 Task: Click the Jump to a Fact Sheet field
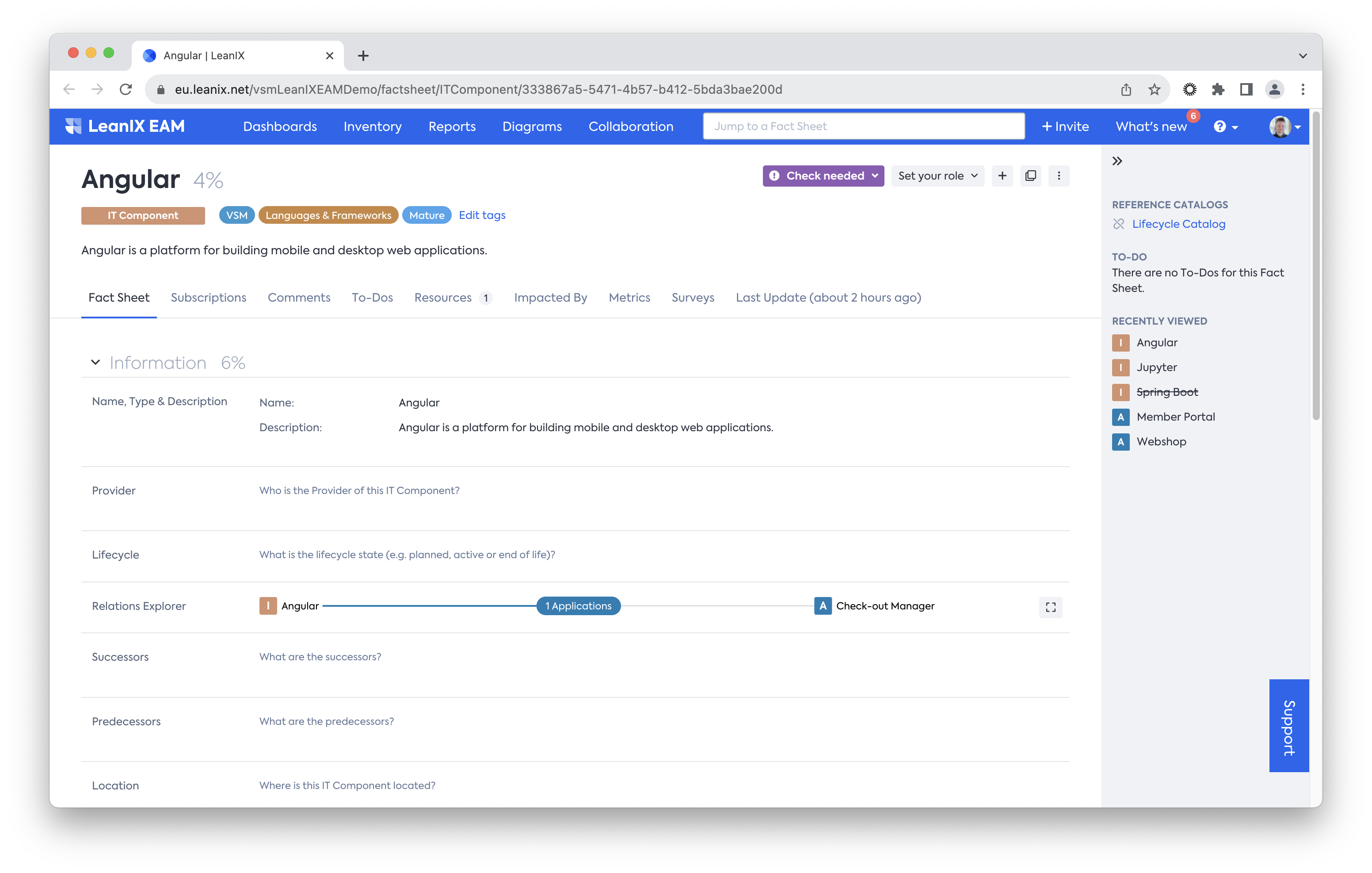coord(863,126)
